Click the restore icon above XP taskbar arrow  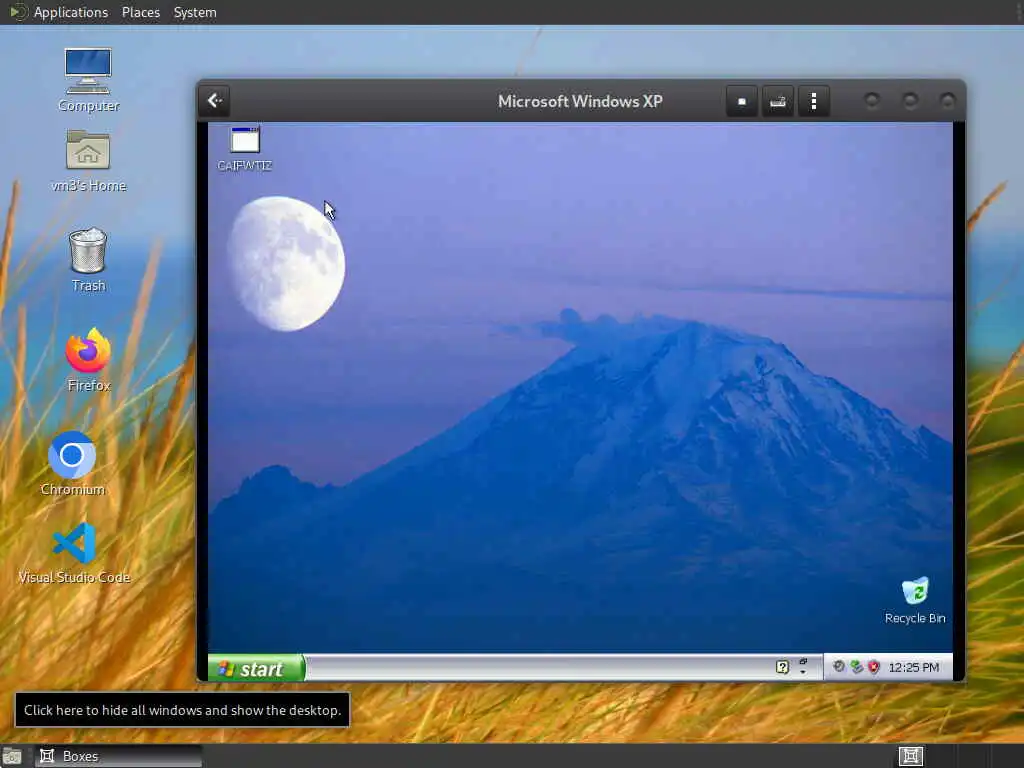803,662
